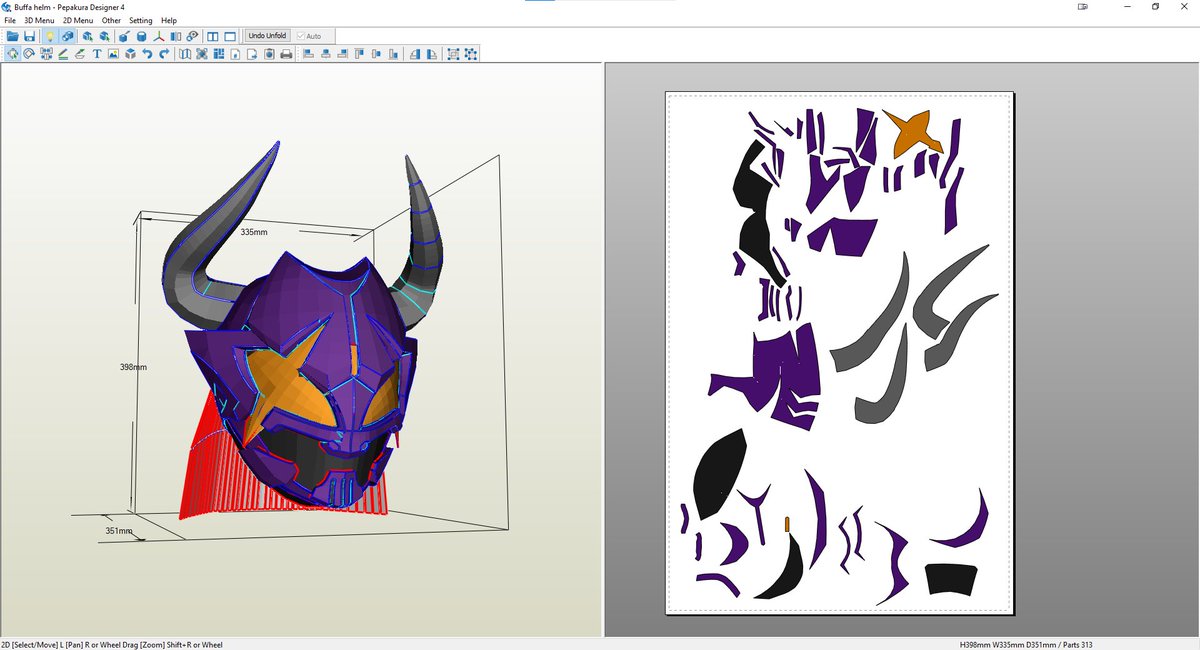
Task: Select the insert image tool
Action: tap(113, 53)
